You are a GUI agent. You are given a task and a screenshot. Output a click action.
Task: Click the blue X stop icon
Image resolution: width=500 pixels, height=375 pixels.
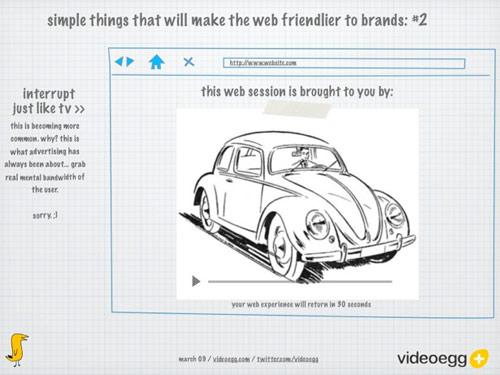(189, 62)
